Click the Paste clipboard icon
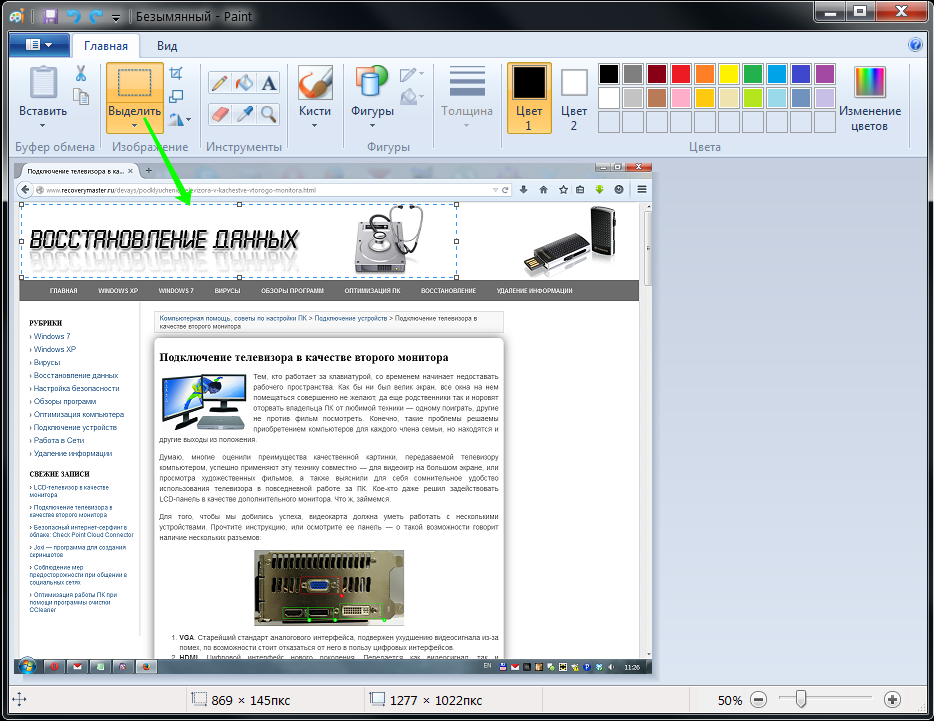 (x=43, y=82)
